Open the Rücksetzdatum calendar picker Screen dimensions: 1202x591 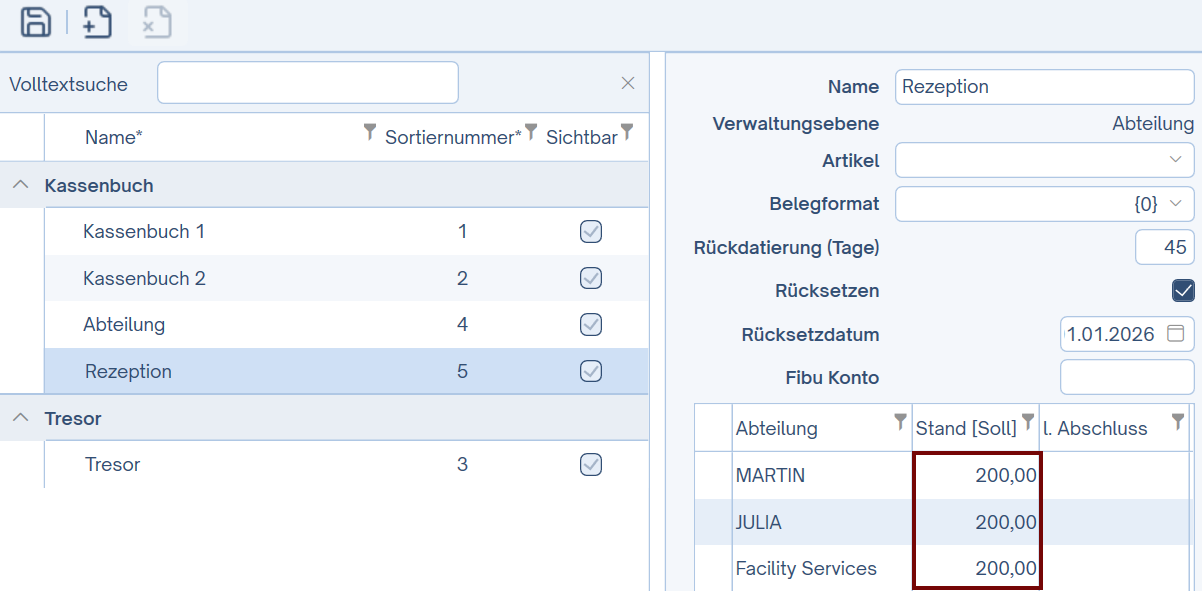click(1176, 333)
